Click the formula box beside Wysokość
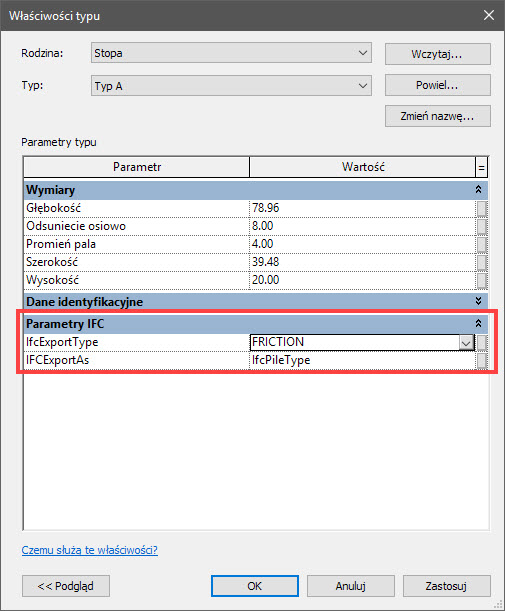Image resolution: width=505 pixels, height=611 pixels. (482, 281)
